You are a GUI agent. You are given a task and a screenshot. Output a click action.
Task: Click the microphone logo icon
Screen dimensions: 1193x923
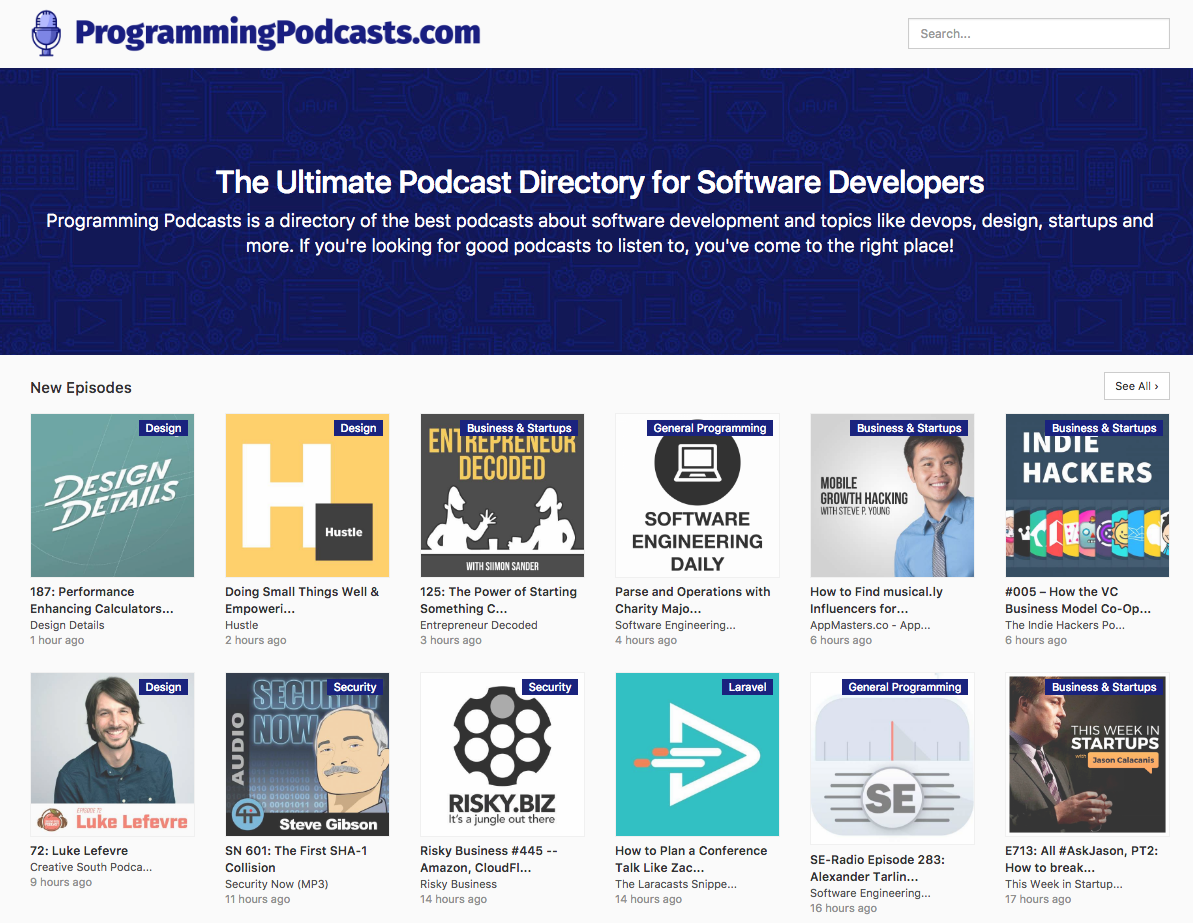point(46,33)
